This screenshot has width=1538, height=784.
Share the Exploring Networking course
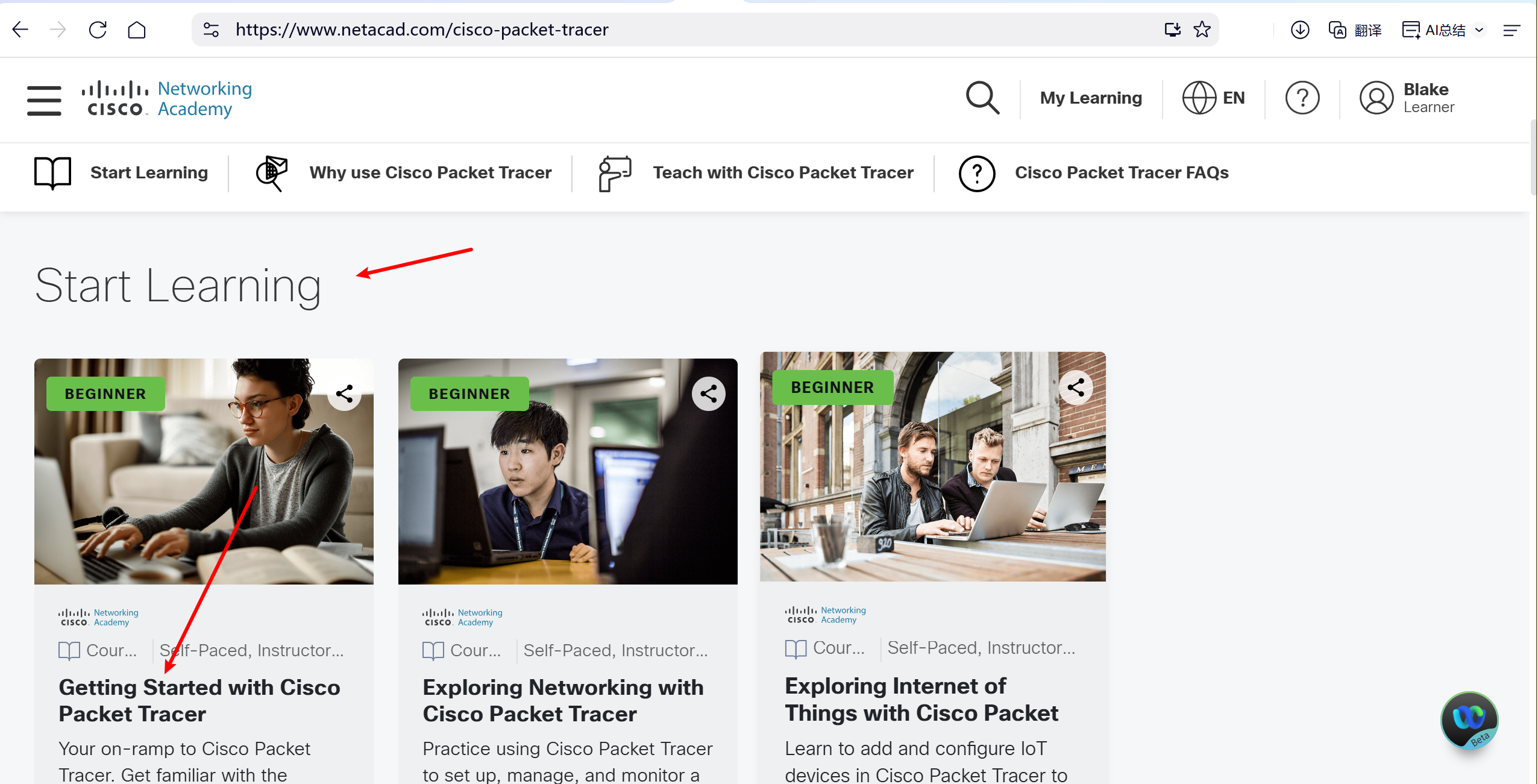(x=708, y=394)
